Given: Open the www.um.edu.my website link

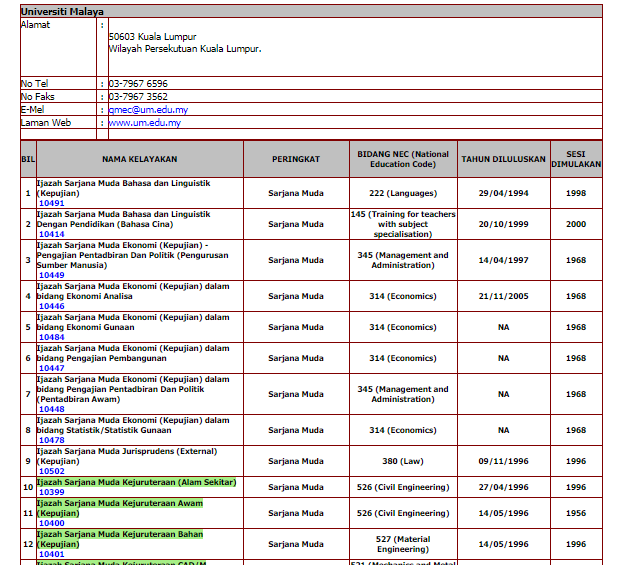Looking at the screenshot, I should 144,123.
